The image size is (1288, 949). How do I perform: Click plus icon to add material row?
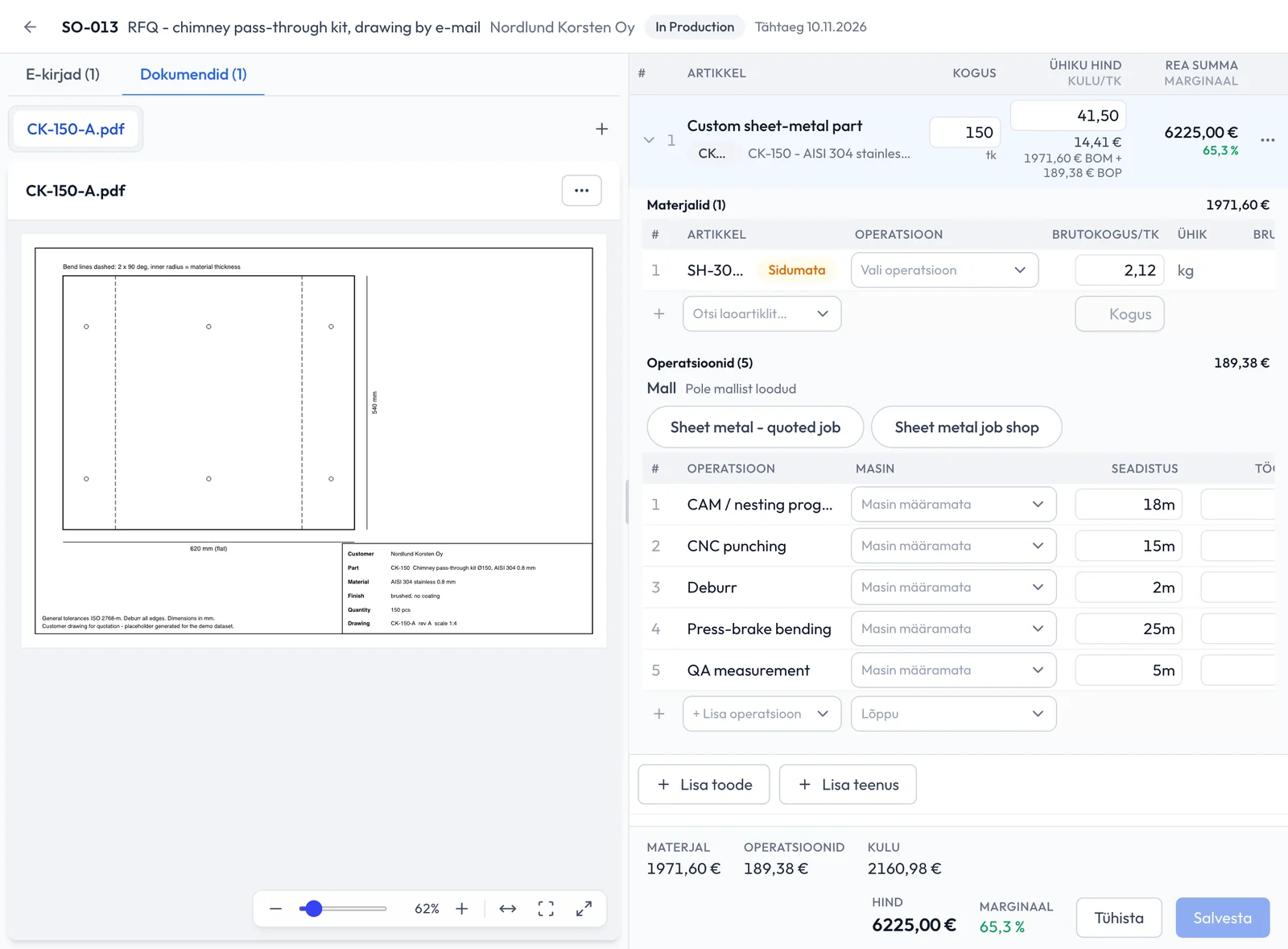(659, 314)
